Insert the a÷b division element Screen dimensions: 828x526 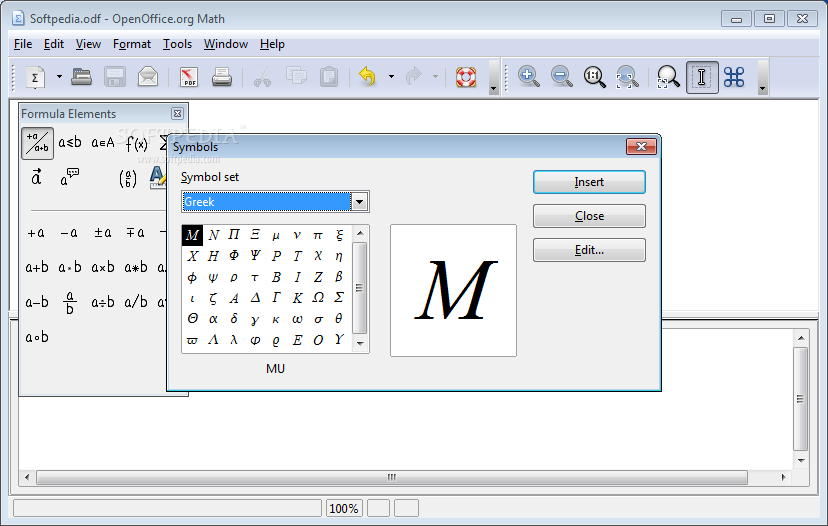pos(102,303)
